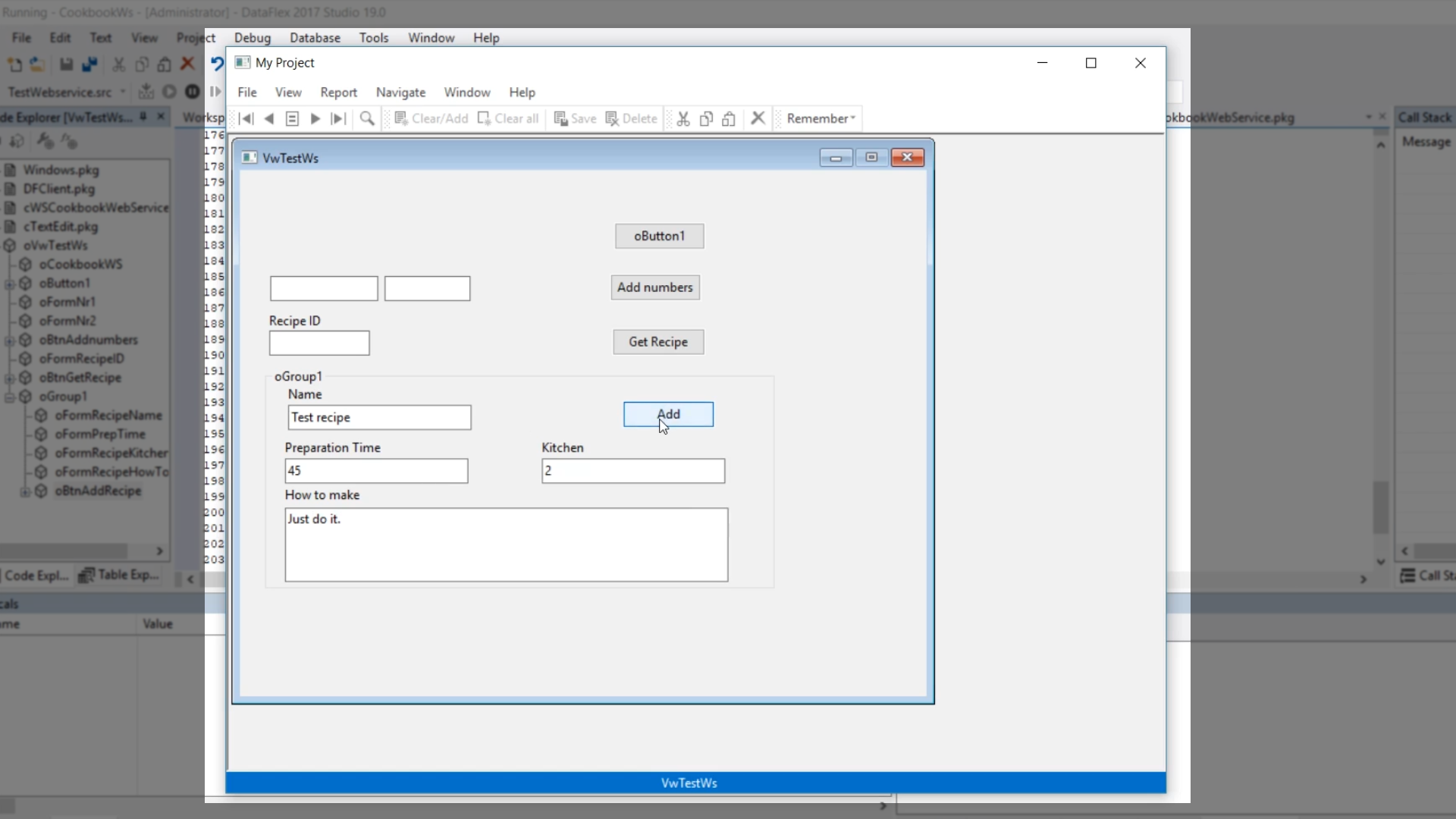
Task: Open the Navigate menu
Action: tap(400, 93)
